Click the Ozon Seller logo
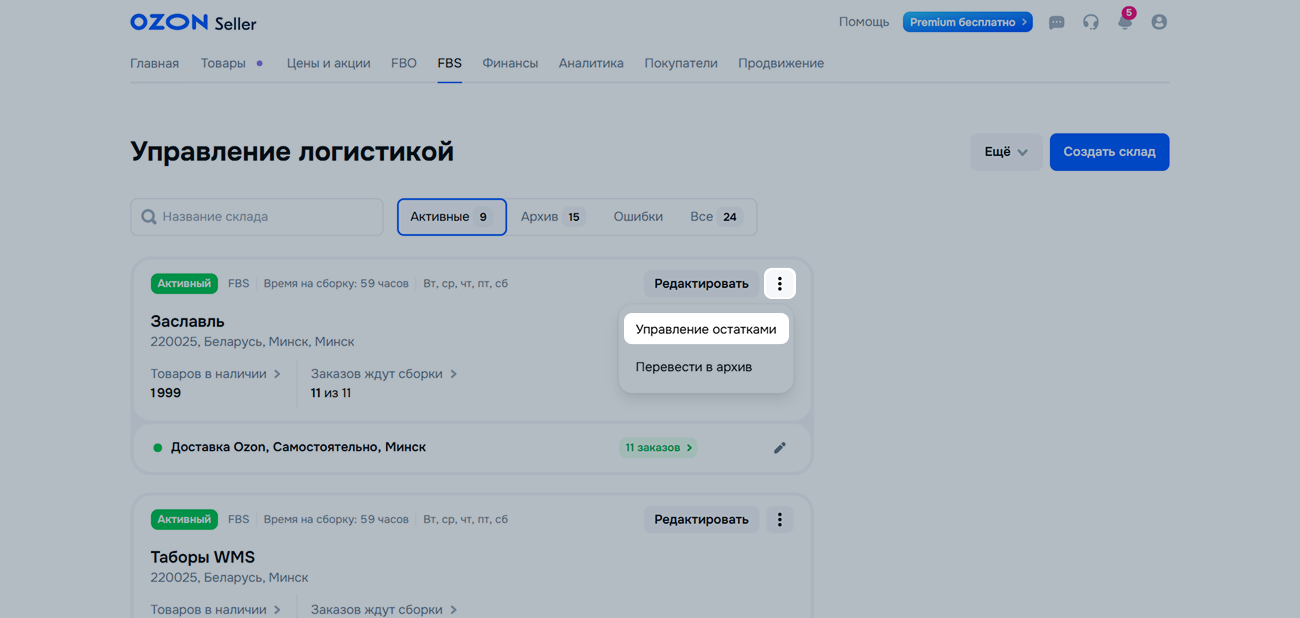Image resolution: width=1300 pixels, height=618 pixels. pyautogui.click(x=193, y=22)
